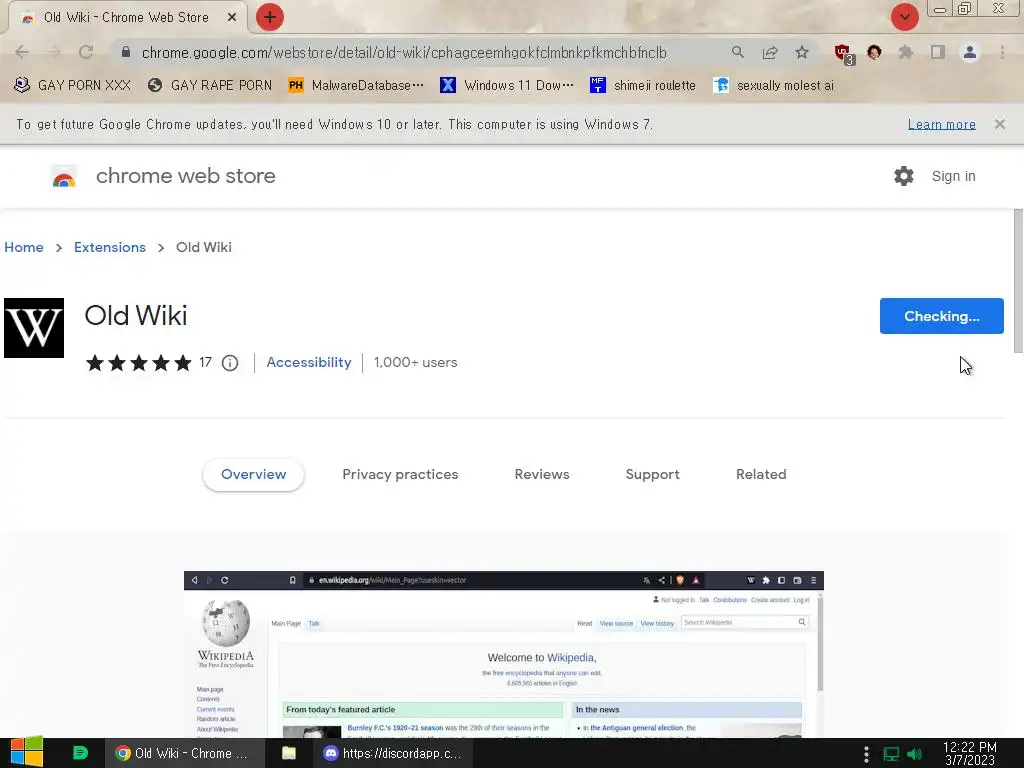Screen dimensions: 1024x768
Task: Click the address bar URL
Action: point(404,53)
